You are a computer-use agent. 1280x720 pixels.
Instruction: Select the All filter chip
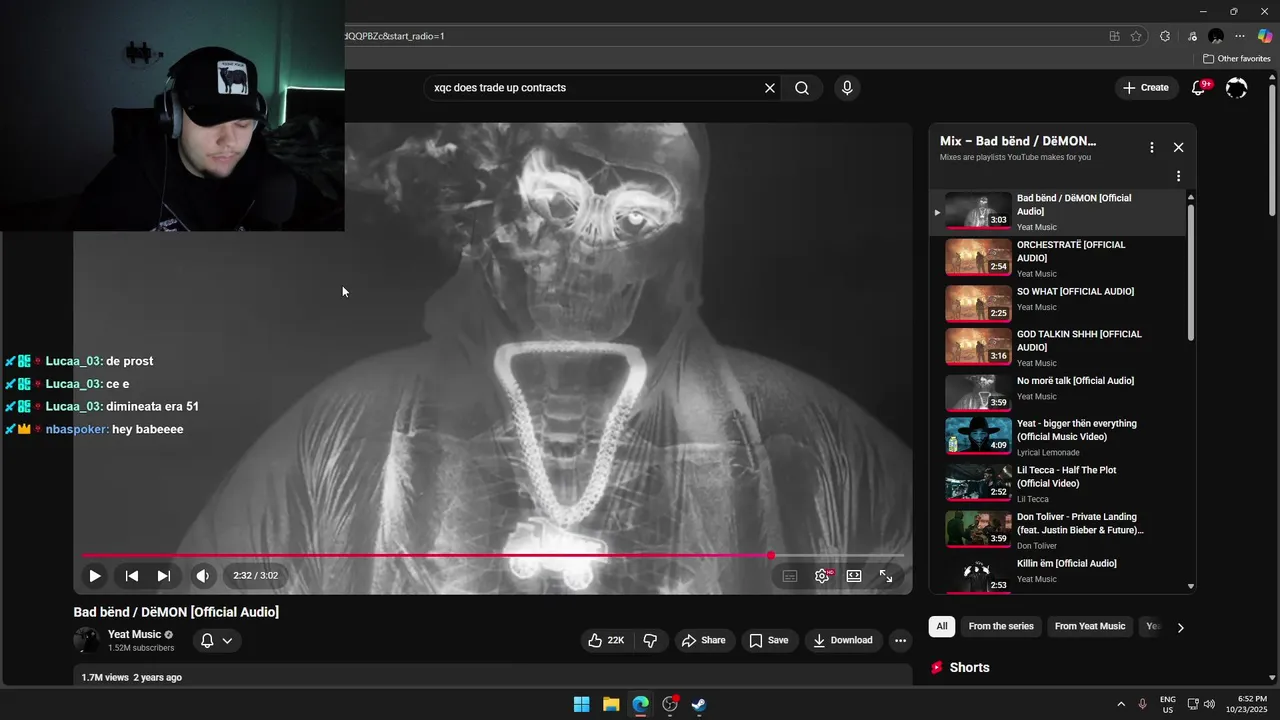942,627
